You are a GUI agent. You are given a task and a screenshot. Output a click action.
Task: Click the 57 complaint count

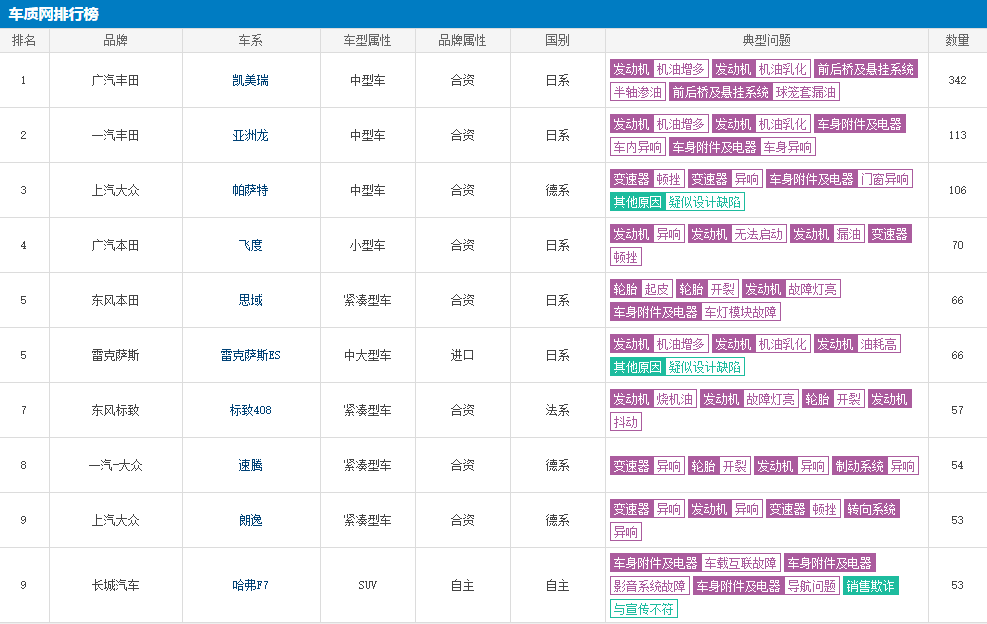point(957,410)
